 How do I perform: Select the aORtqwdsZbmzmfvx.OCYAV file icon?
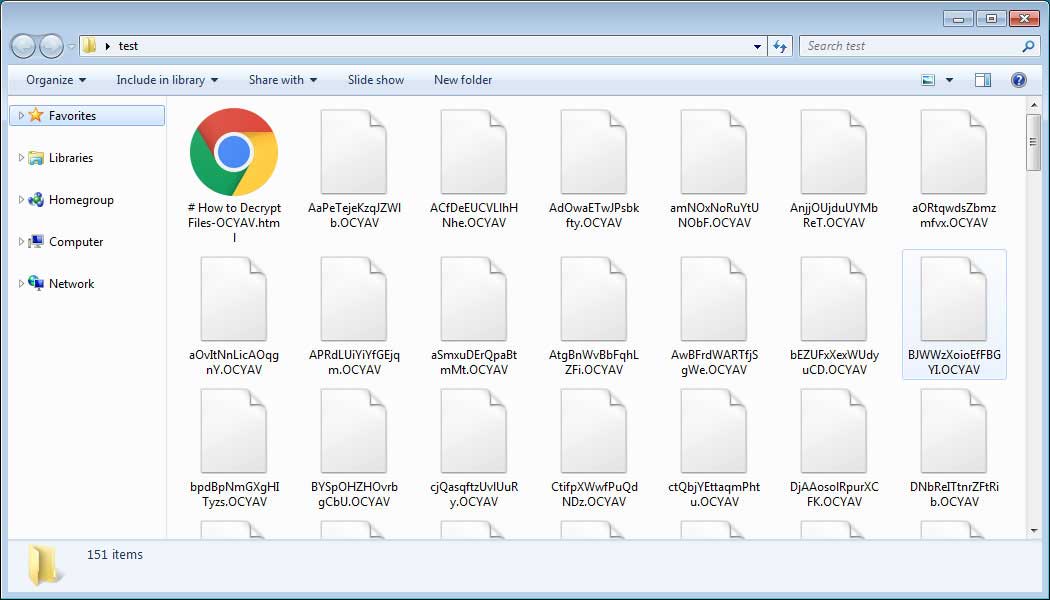coord(954,152)
